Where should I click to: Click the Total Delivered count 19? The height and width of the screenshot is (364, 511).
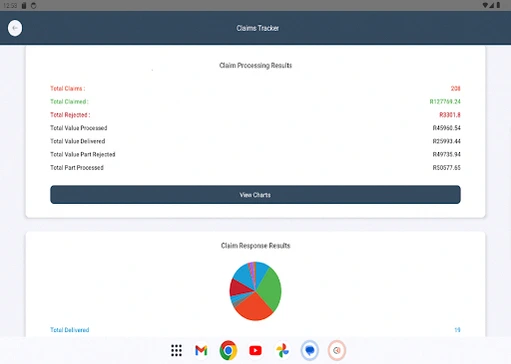coord(457,330)
